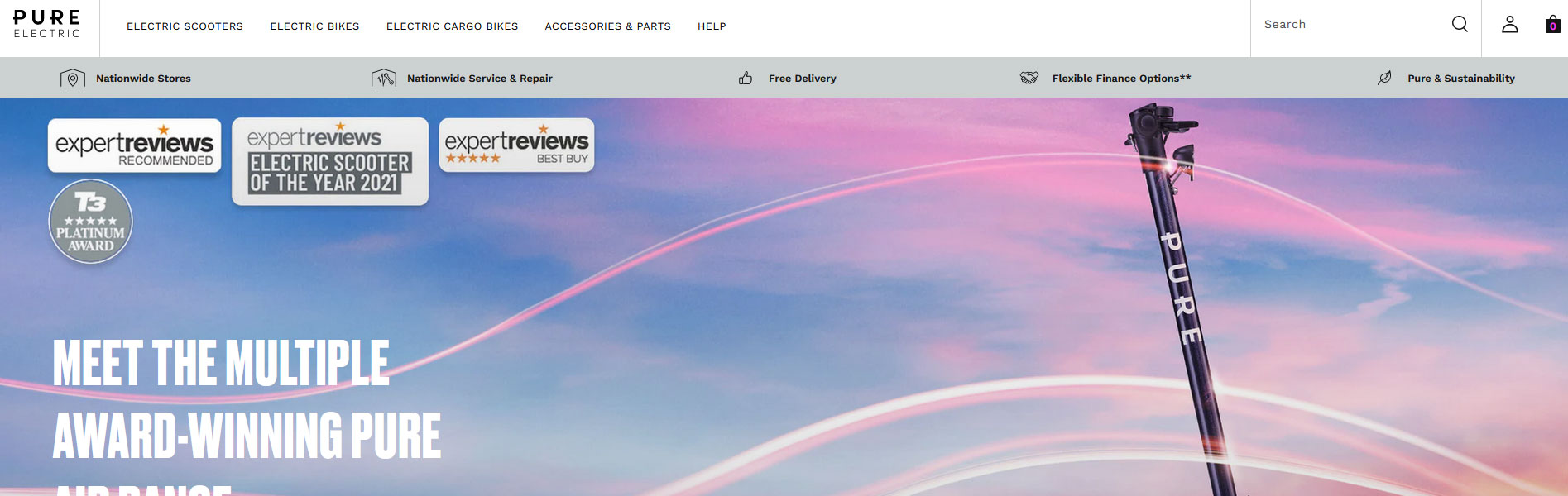Open the Help menu item

tap(712, 26)
